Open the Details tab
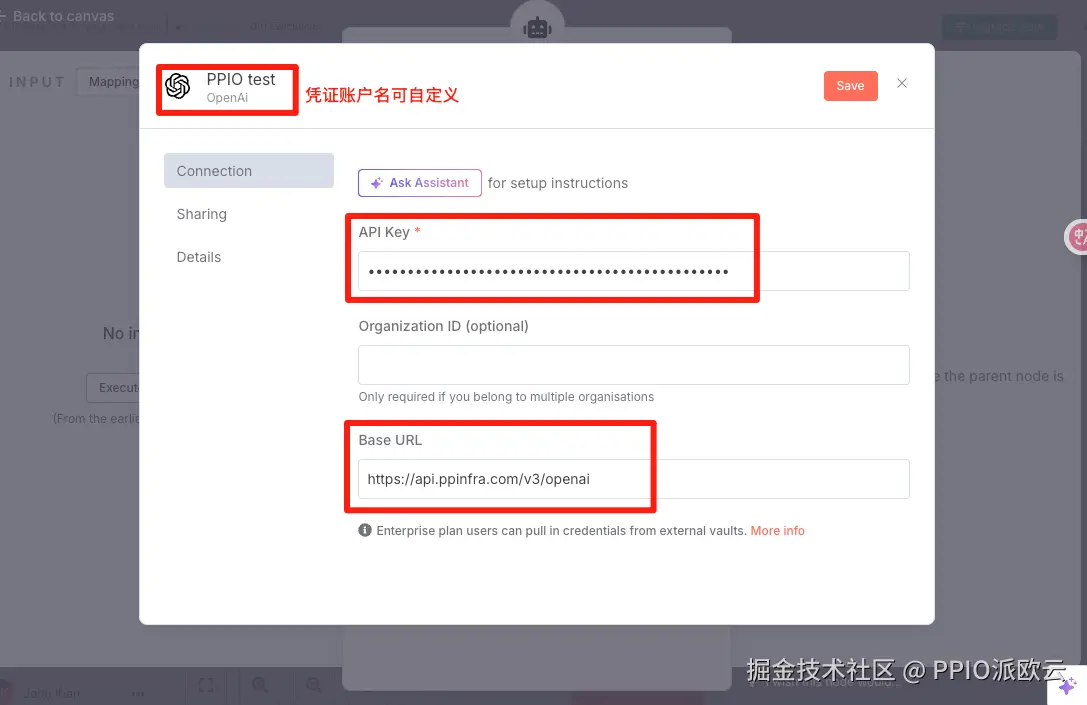The height and width of the screenshot is (705, 1087). [x=199, y=257]
